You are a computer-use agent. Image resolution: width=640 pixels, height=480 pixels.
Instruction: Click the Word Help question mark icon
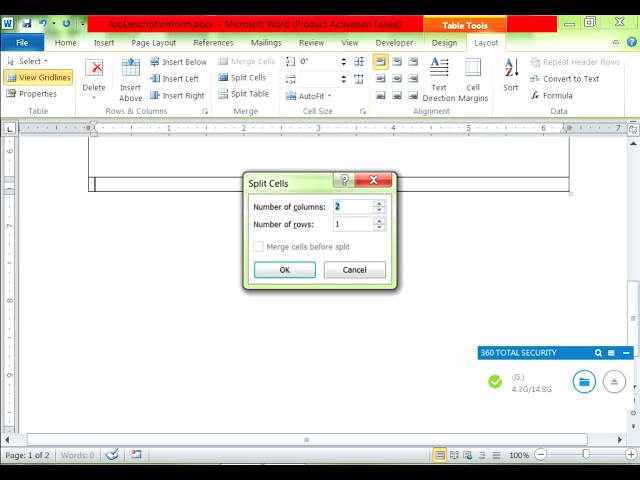(632, 42)
